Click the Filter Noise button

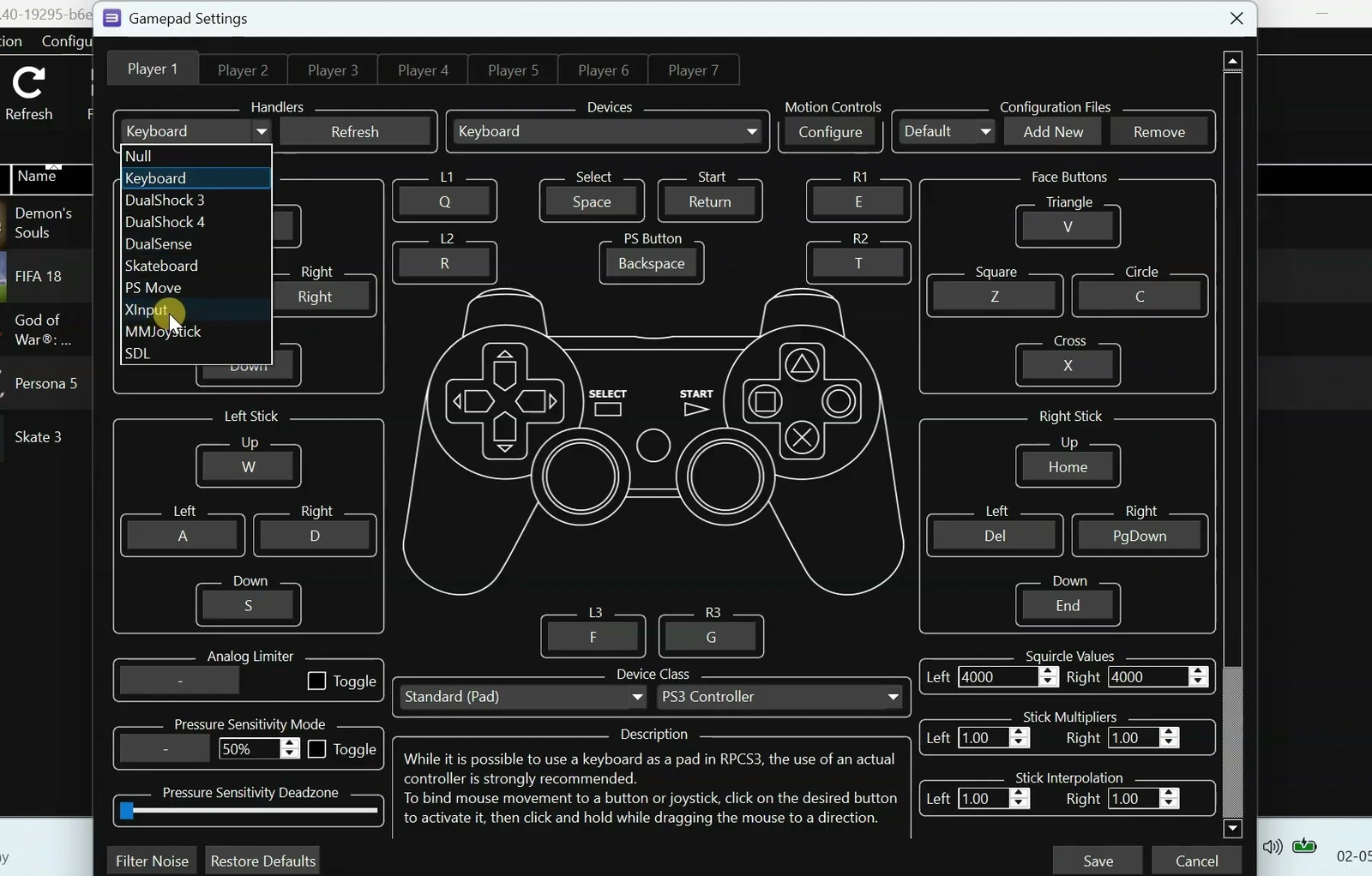(152, 861)
